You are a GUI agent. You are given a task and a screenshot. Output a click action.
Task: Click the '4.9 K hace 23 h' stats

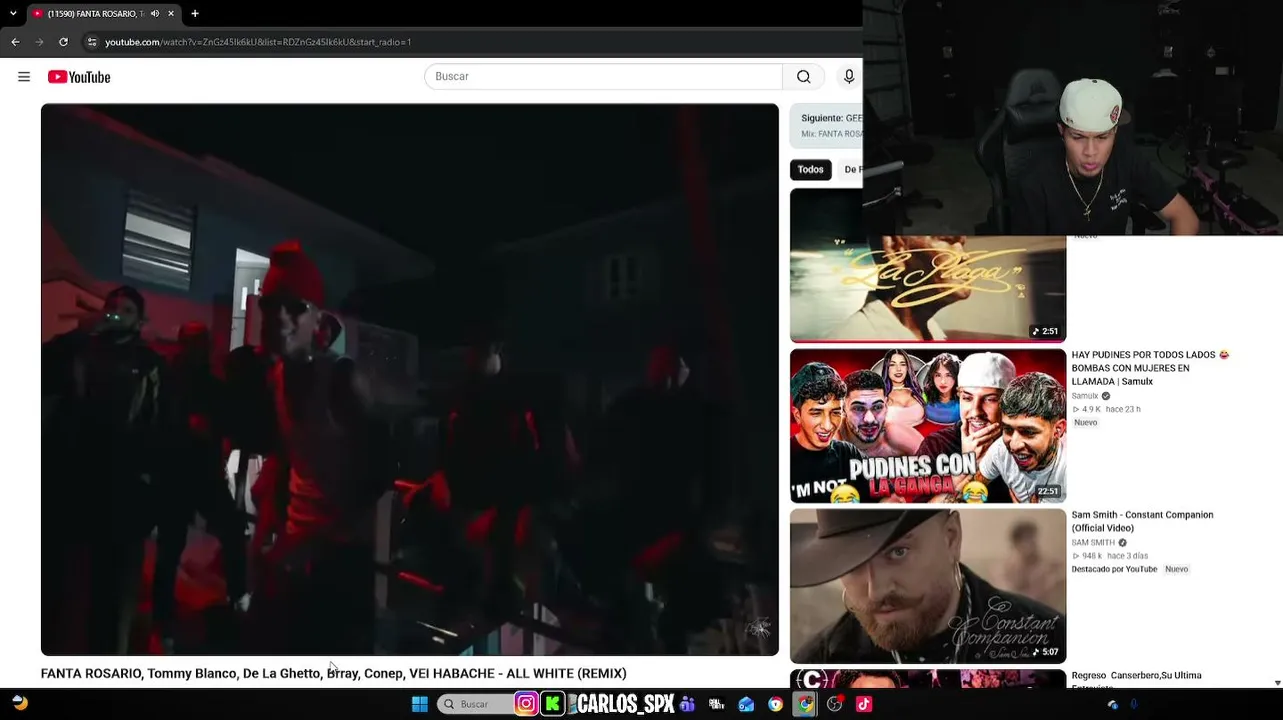tap(1107, 409)
